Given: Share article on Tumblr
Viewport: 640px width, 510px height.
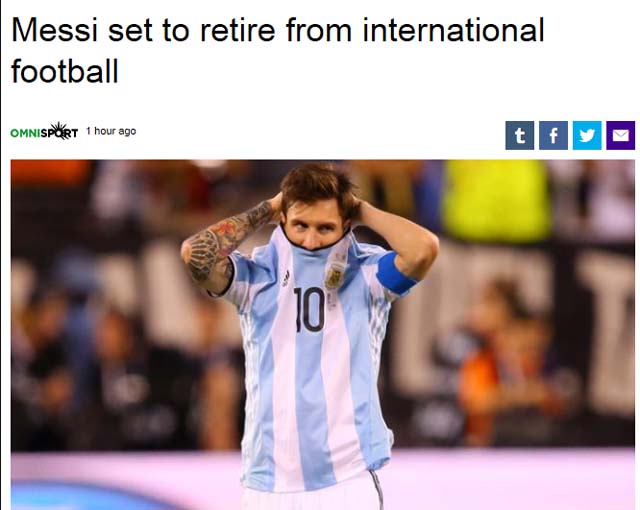Looking at the screenshot, I should tap(519, 135).
